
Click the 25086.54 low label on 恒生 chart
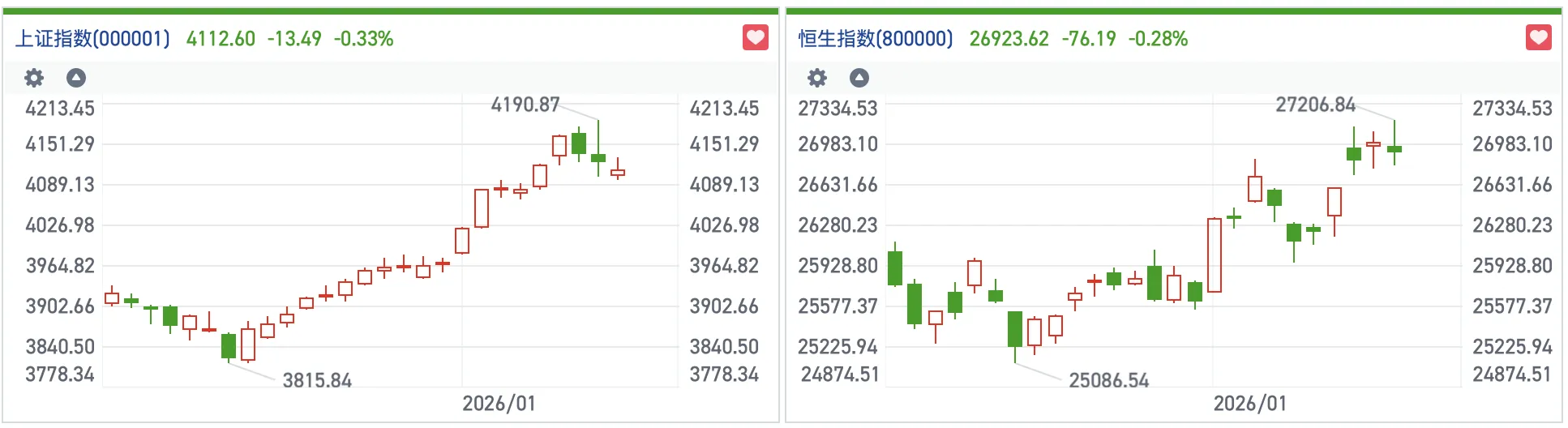pyautogui.click(x=1108, y=380)
